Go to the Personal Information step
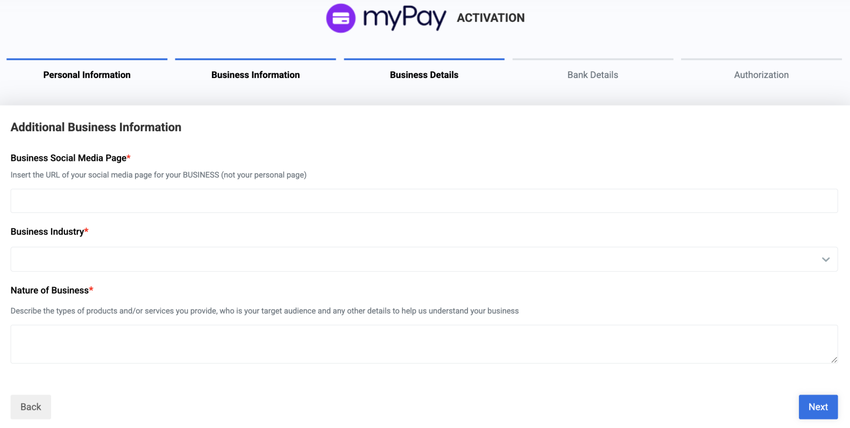 click(87, 75)
